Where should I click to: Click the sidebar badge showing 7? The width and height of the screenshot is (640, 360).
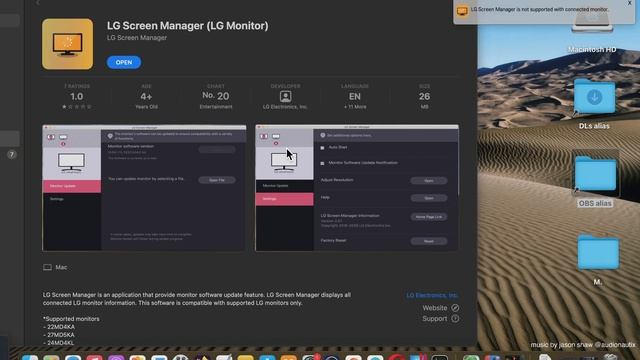click(11, 154)
